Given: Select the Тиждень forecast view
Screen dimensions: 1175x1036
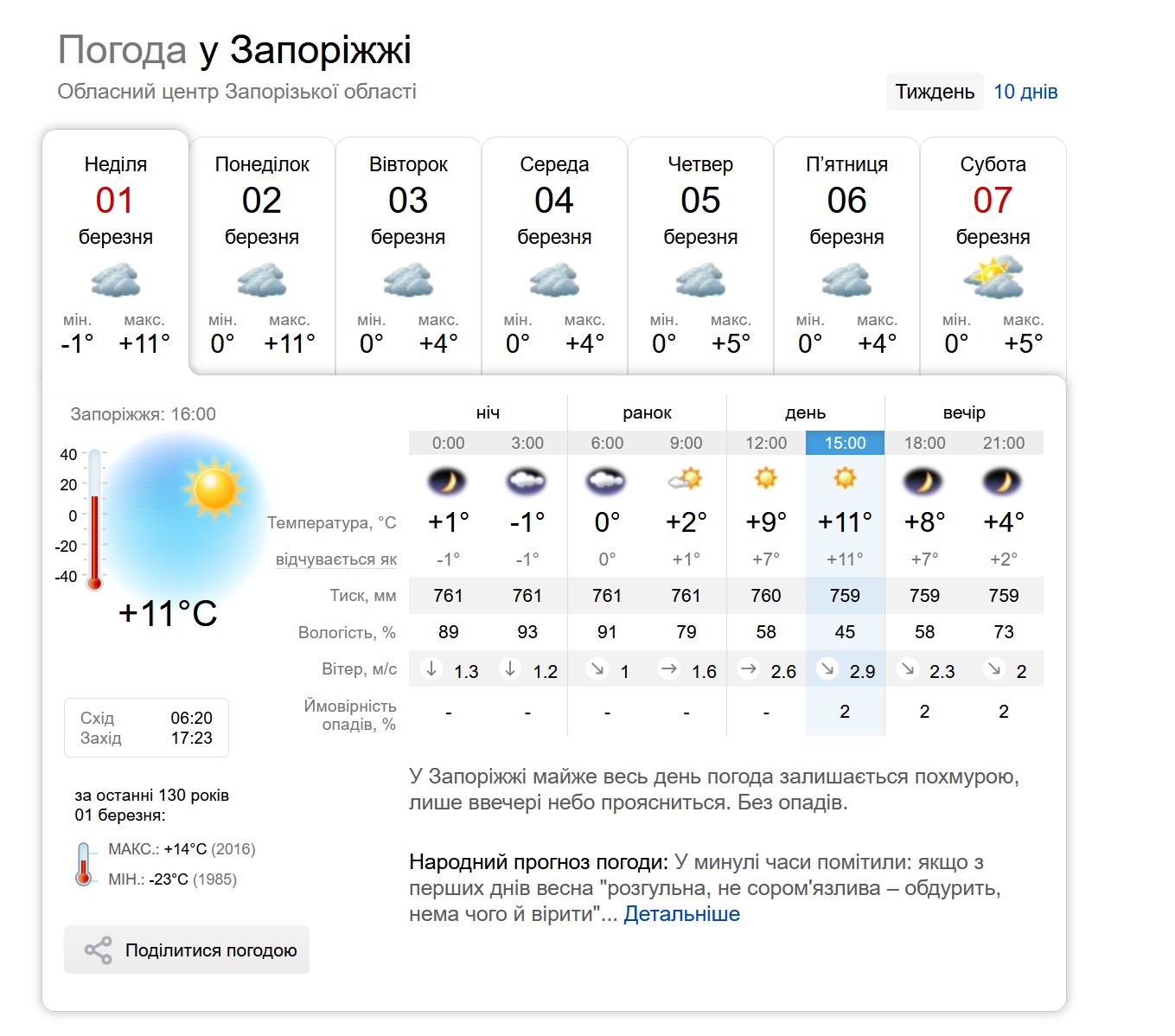Looking at the screenshot, I should (935, 92).
